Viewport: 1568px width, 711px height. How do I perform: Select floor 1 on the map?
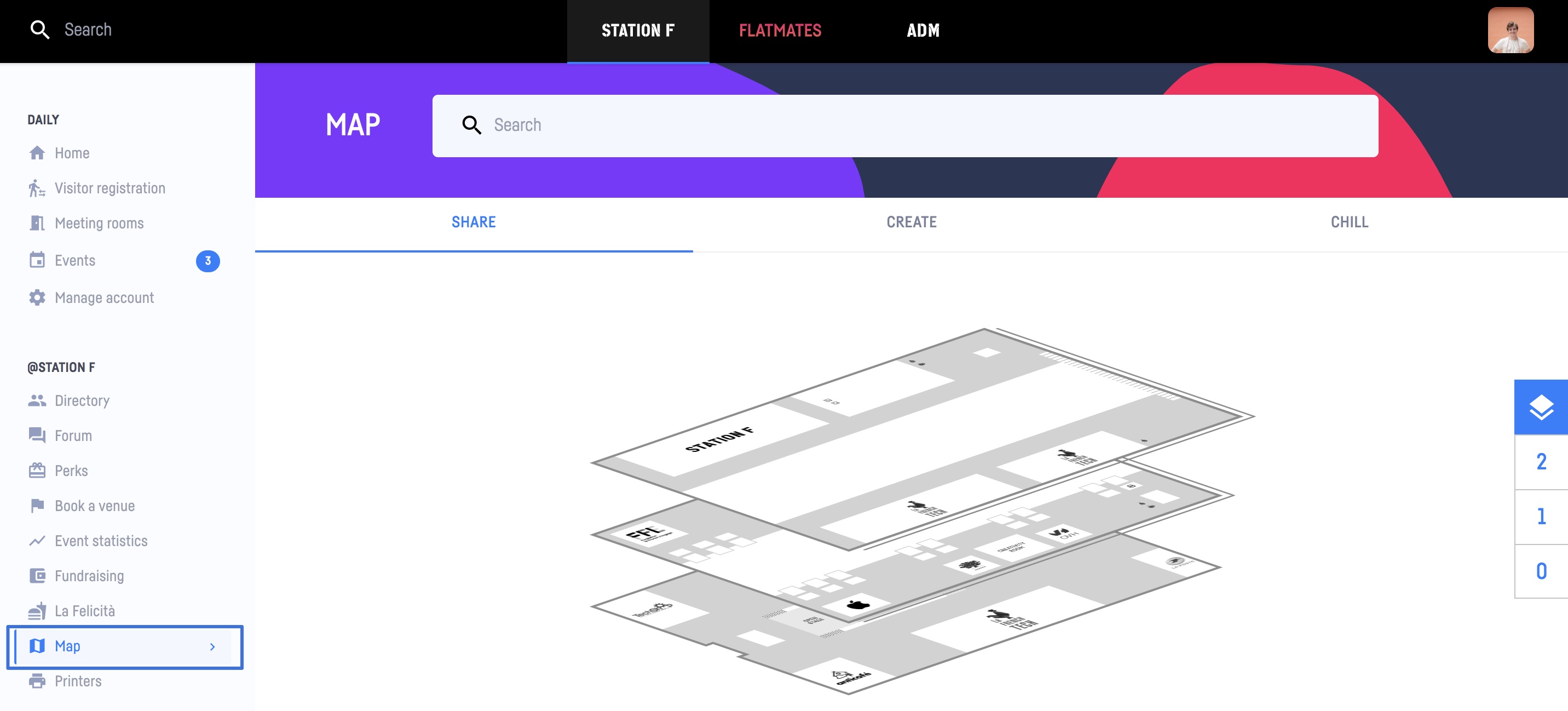[1541, 517]
